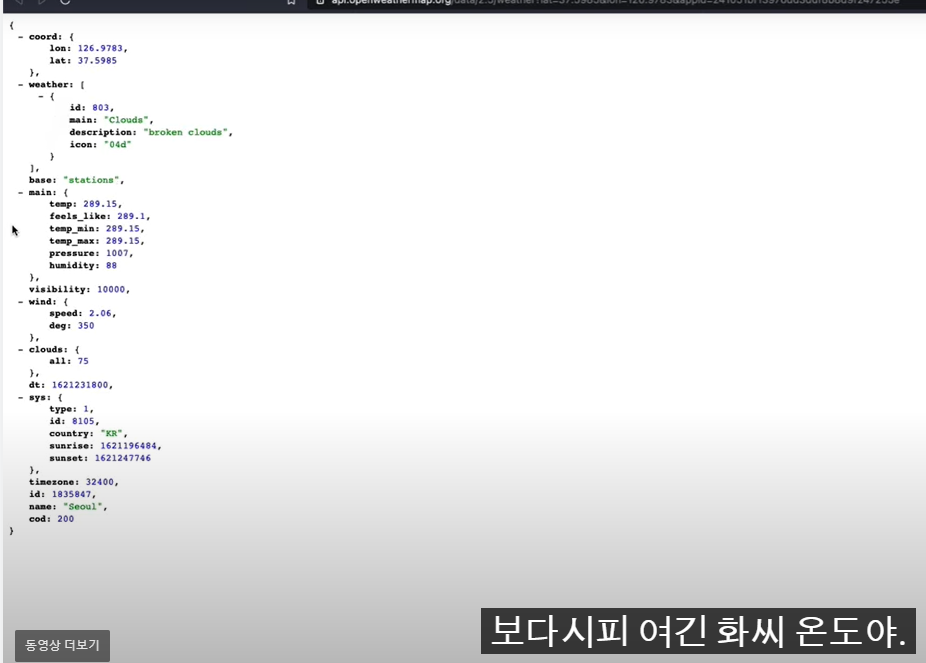This screenshot has height=663, width=926.
Task: Click the wind speed value 2.06
Action: 100,313
